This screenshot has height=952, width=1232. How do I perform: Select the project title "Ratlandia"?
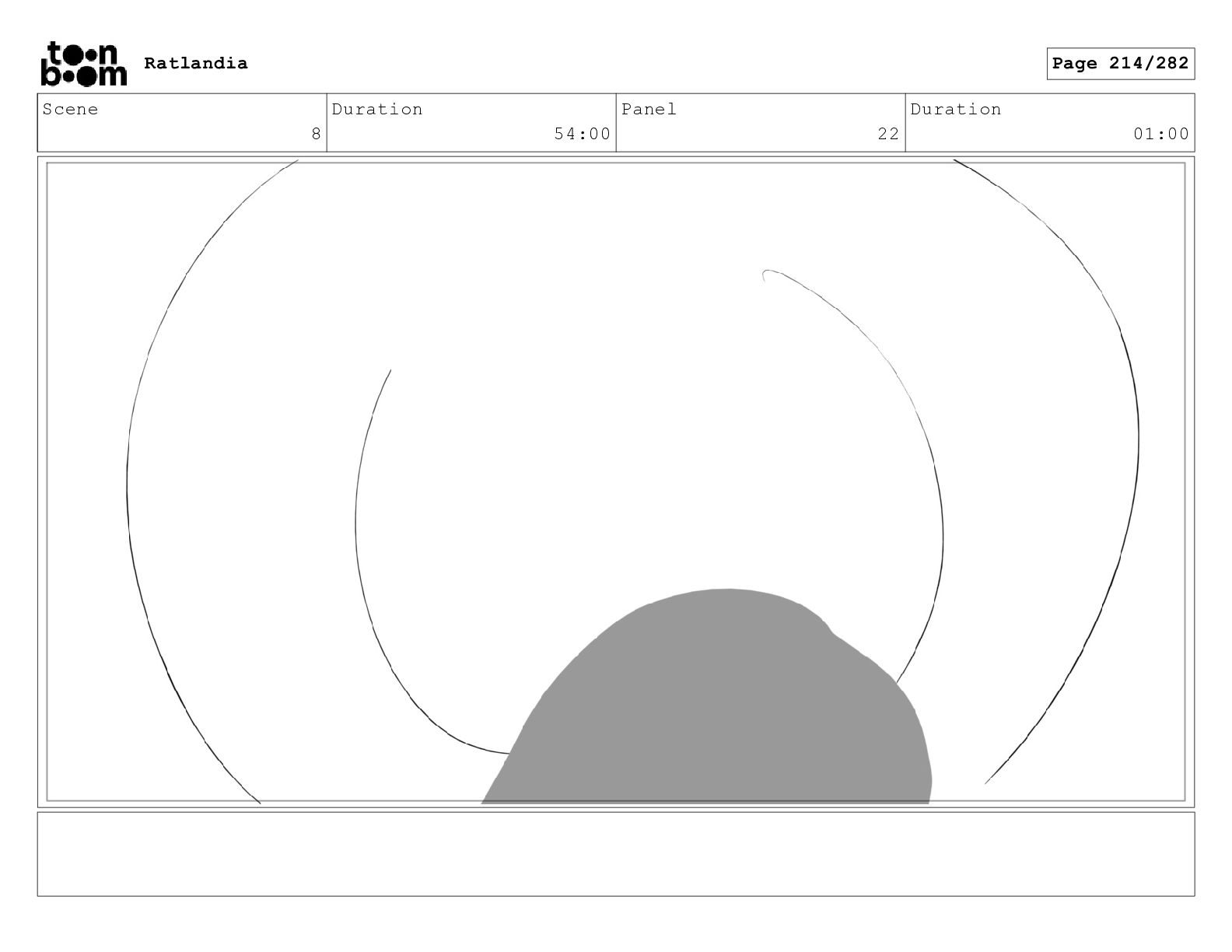196,63
